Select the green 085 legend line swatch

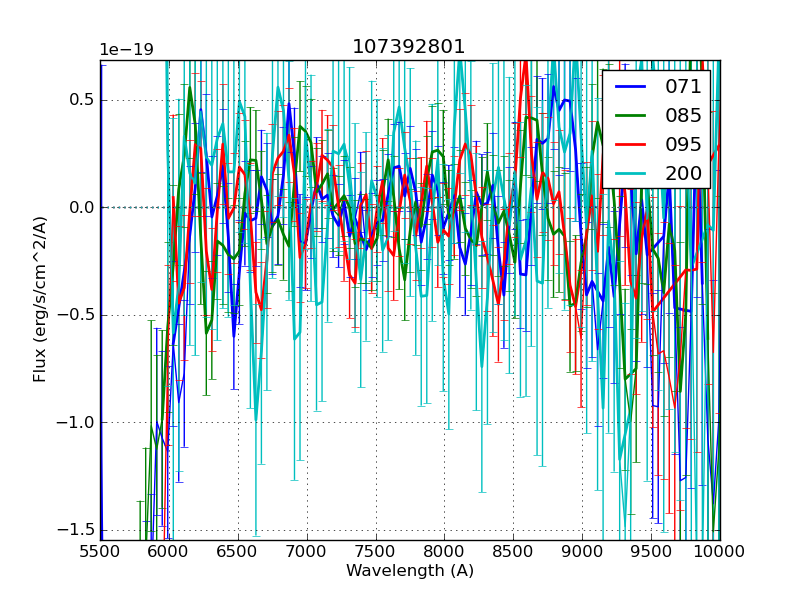point(630,116)
